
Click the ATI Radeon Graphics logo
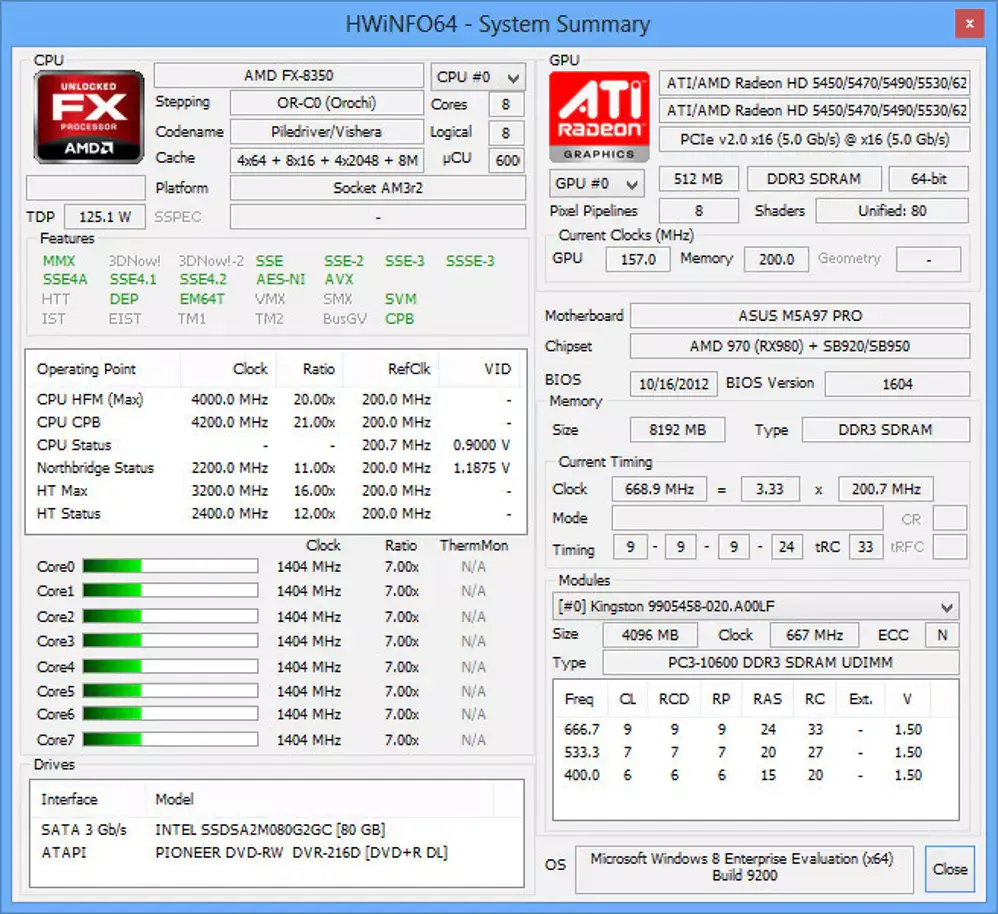coord(599,116)
